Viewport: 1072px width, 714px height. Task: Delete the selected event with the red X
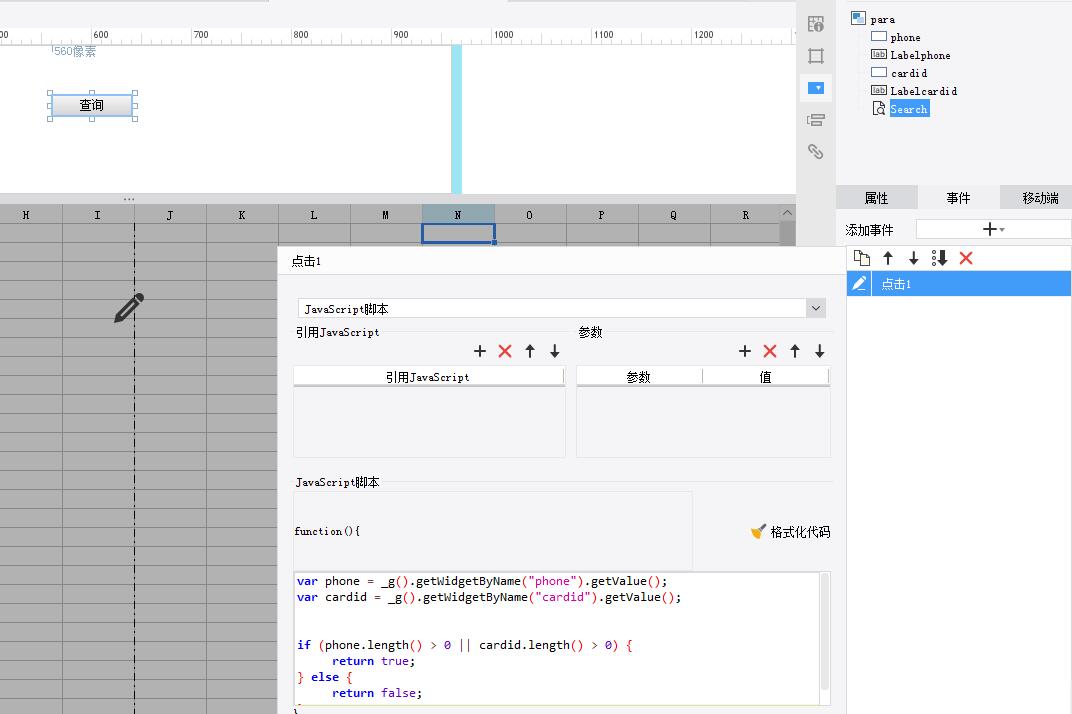tap(966, 258)
